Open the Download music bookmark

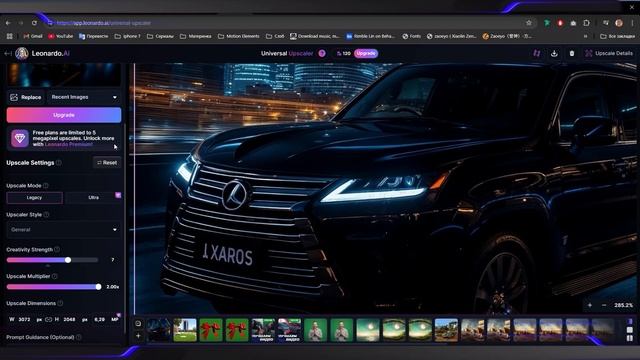click(x=315, y=36)
